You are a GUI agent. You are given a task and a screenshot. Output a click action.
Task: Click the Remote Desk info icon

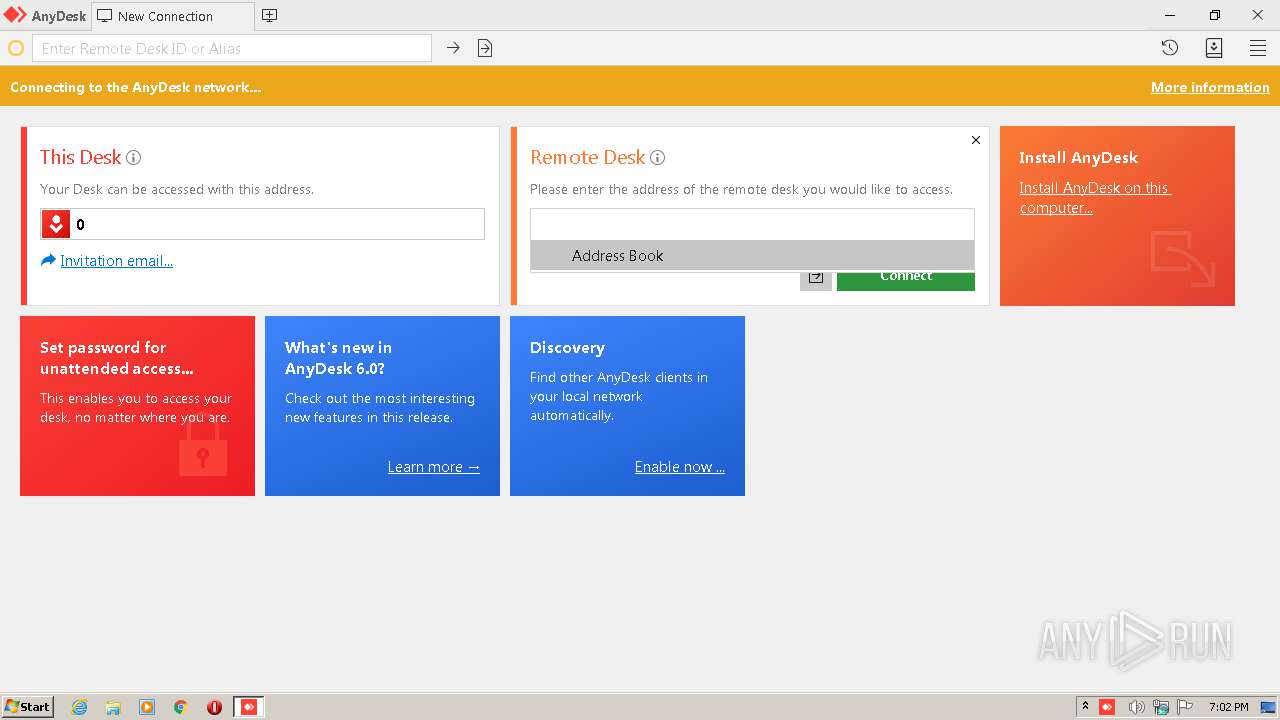[x=657, y=158]
